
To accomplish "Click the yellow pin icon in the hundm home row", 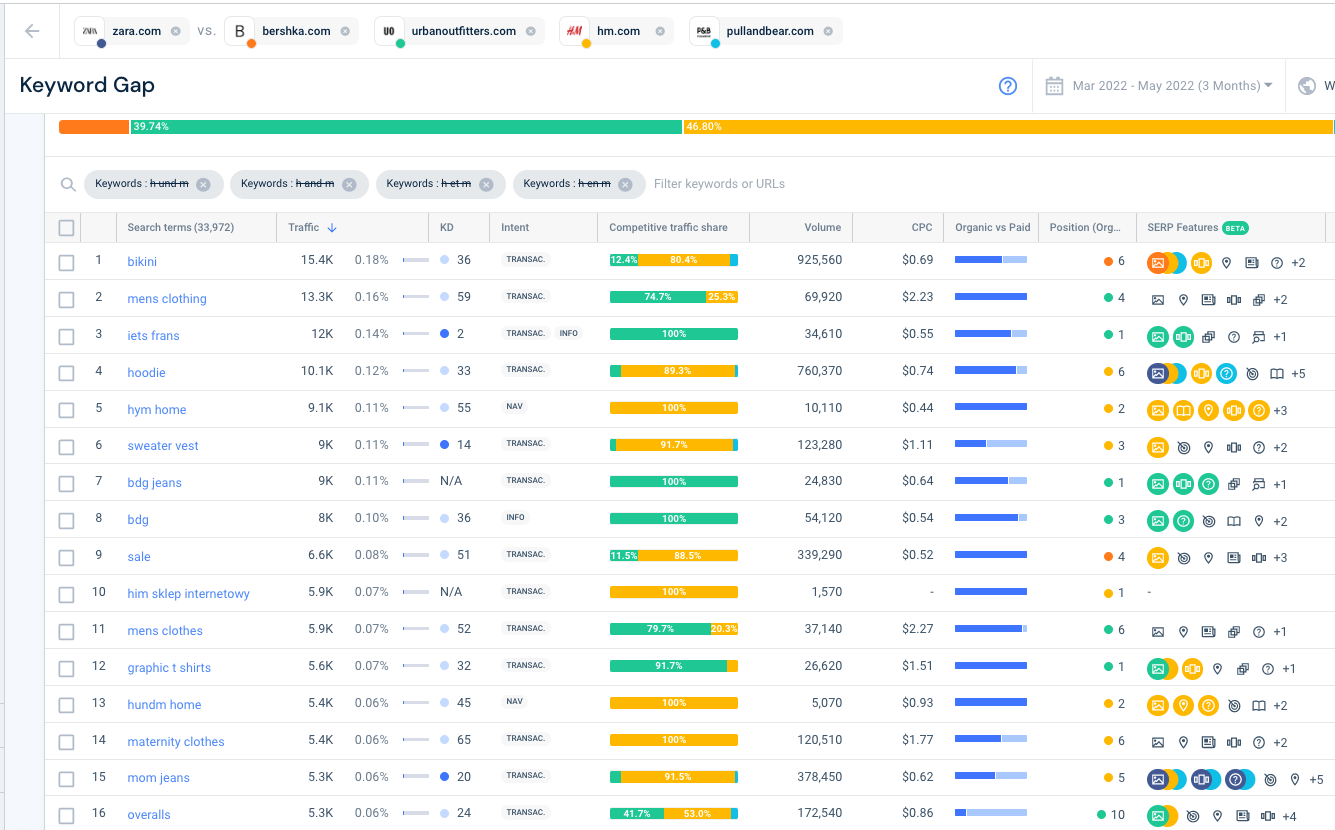I will (x=1183, y=706).
